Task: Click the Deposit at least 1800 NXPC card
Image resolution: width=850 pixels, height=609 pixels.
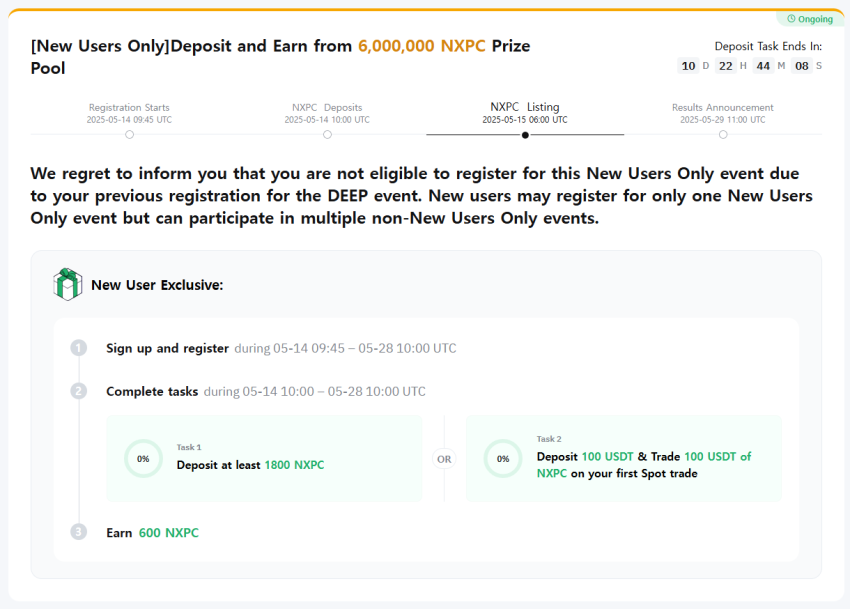Action: click(x=264, y=459)
